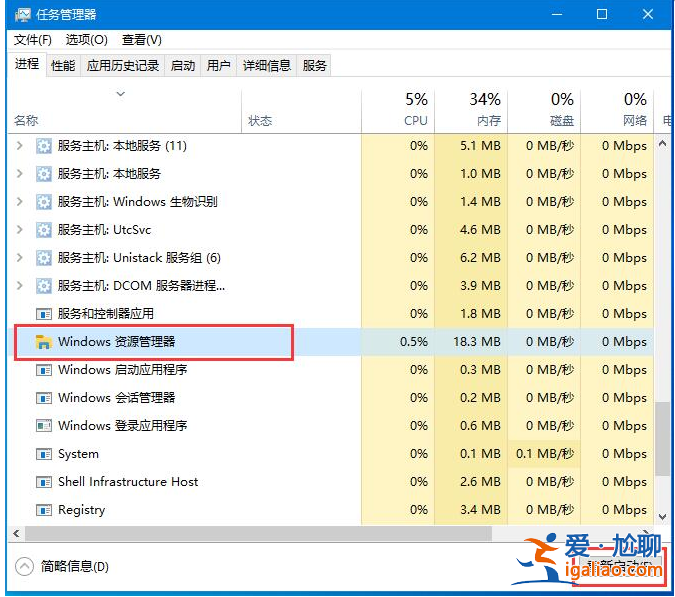Sort by 内存 column header

pos(471,111)
